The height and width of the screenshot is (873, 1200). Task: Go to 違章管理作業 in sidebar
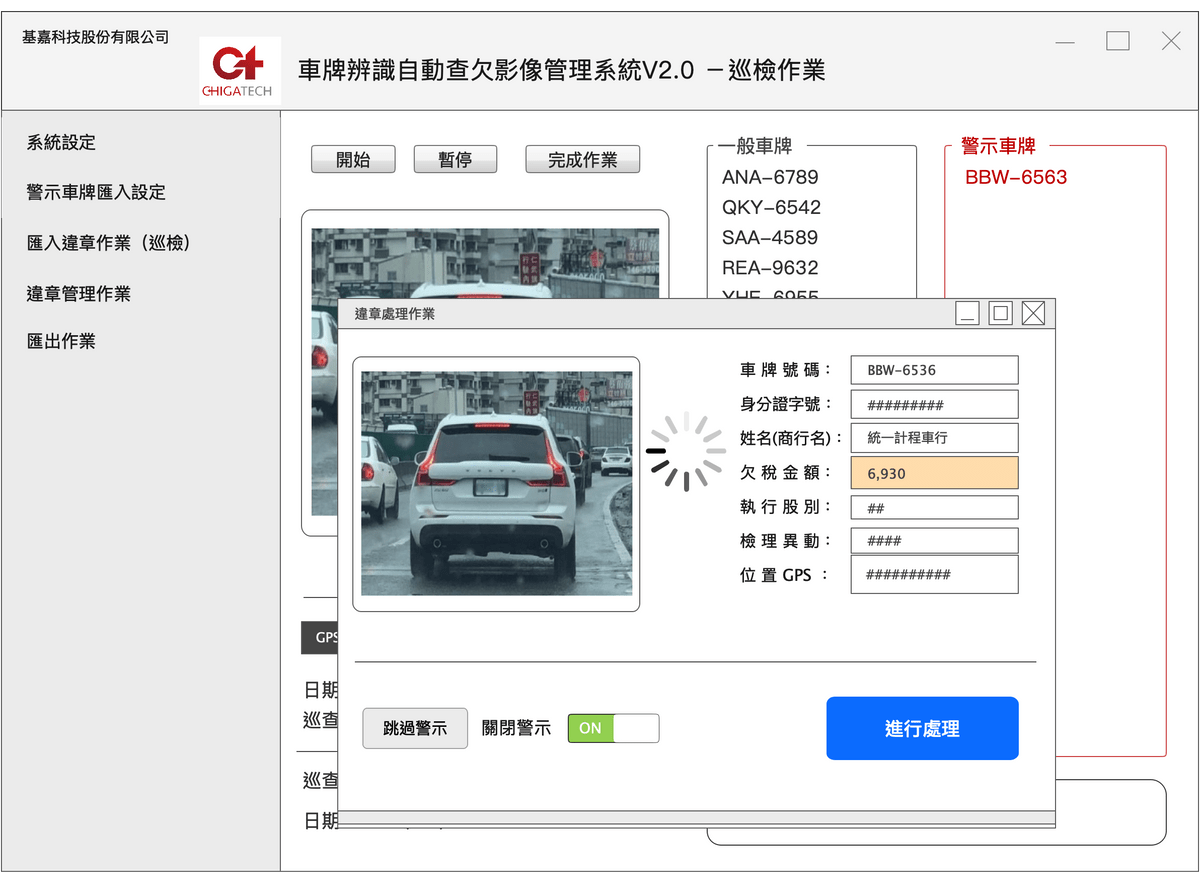click(78, 294)
